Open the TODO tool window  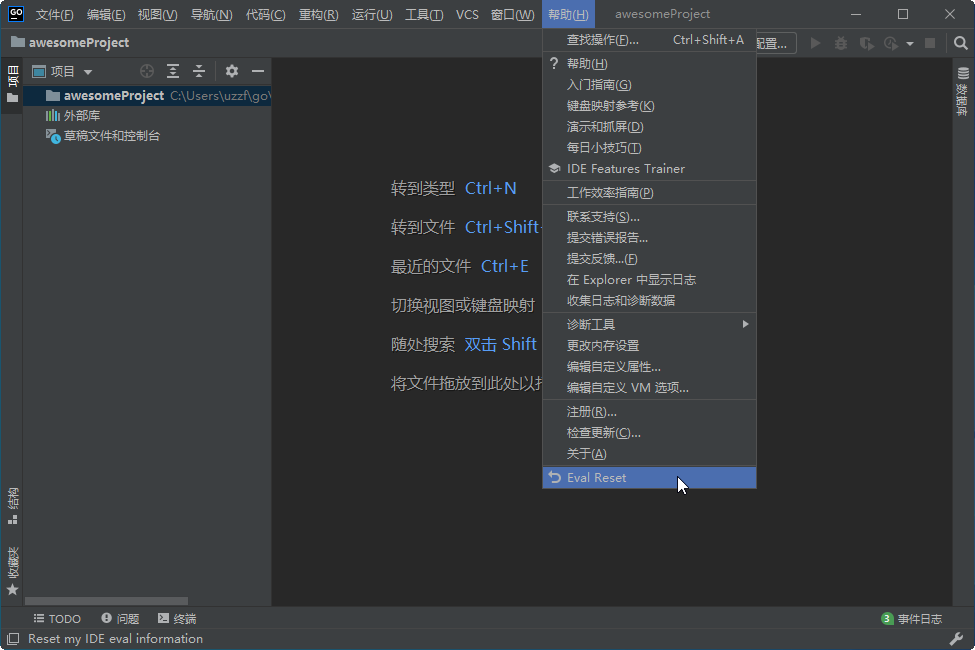coord(57,619)
